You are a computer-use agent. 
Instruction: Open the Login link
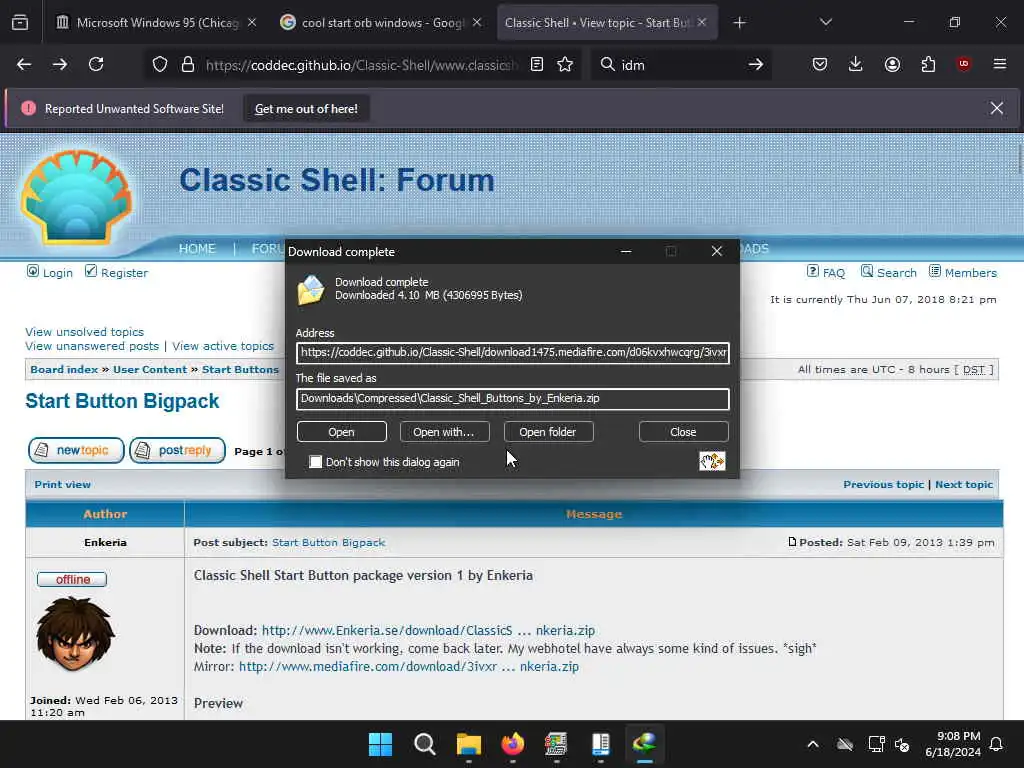(57, 273)
